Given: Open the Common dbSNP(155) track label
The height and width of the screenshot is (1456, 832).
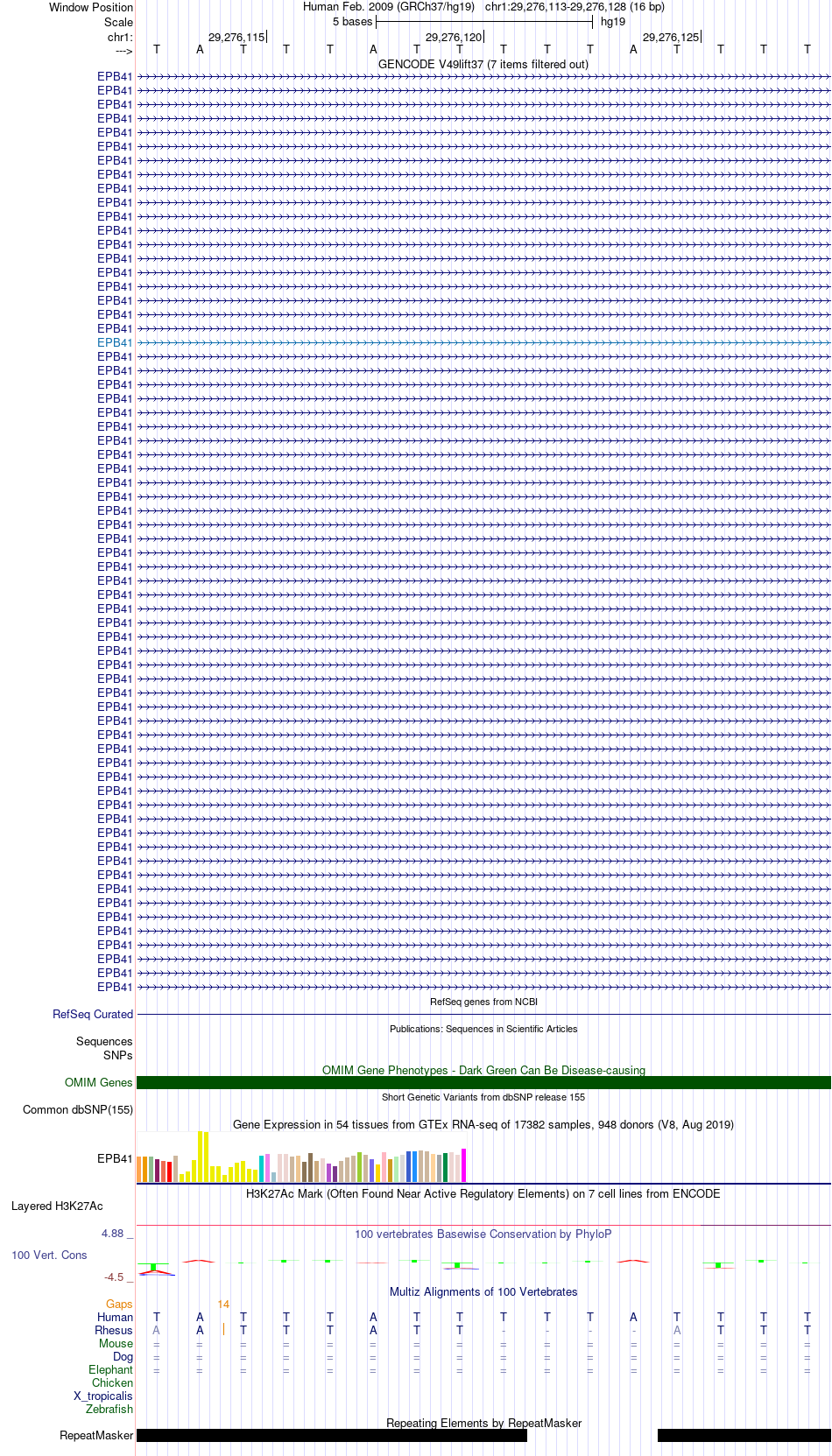Looking at the screenshot, I should (78, 1109).
